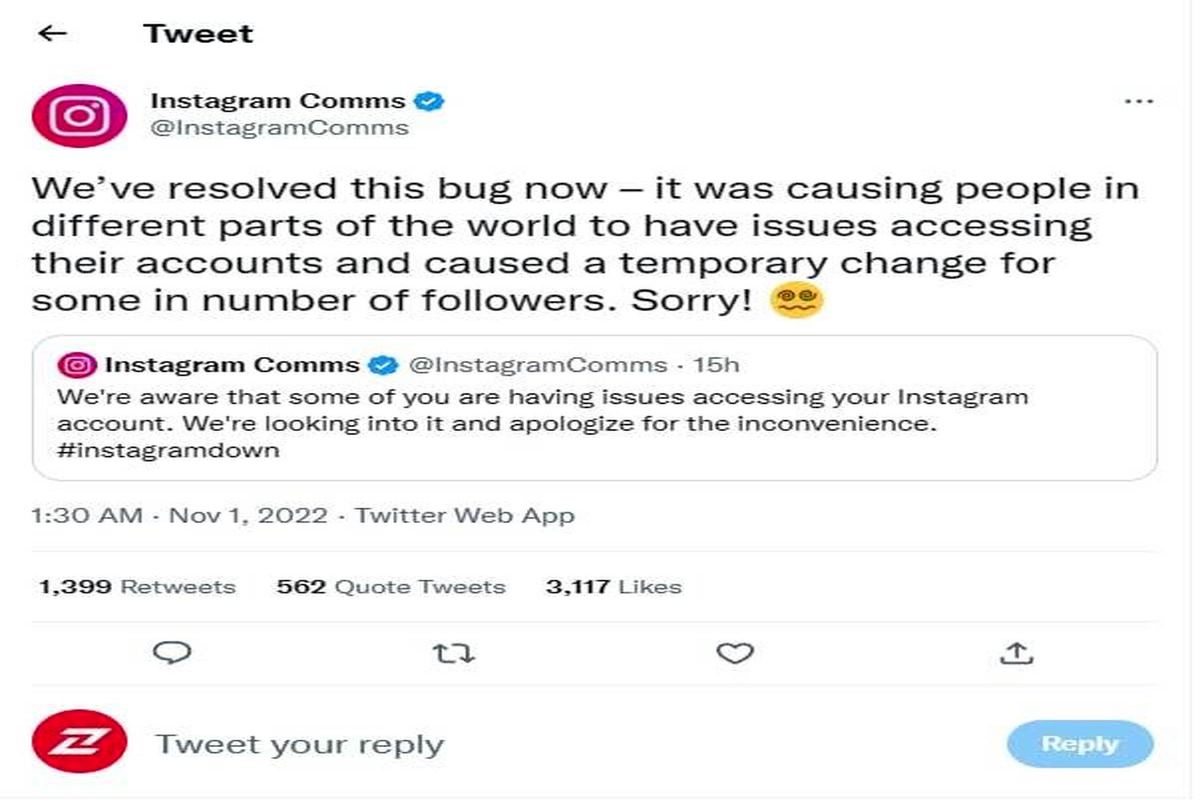Screen dimensions: 1200x800
Task: View the 562 Quote Tweets
Action: click(391, 587)
